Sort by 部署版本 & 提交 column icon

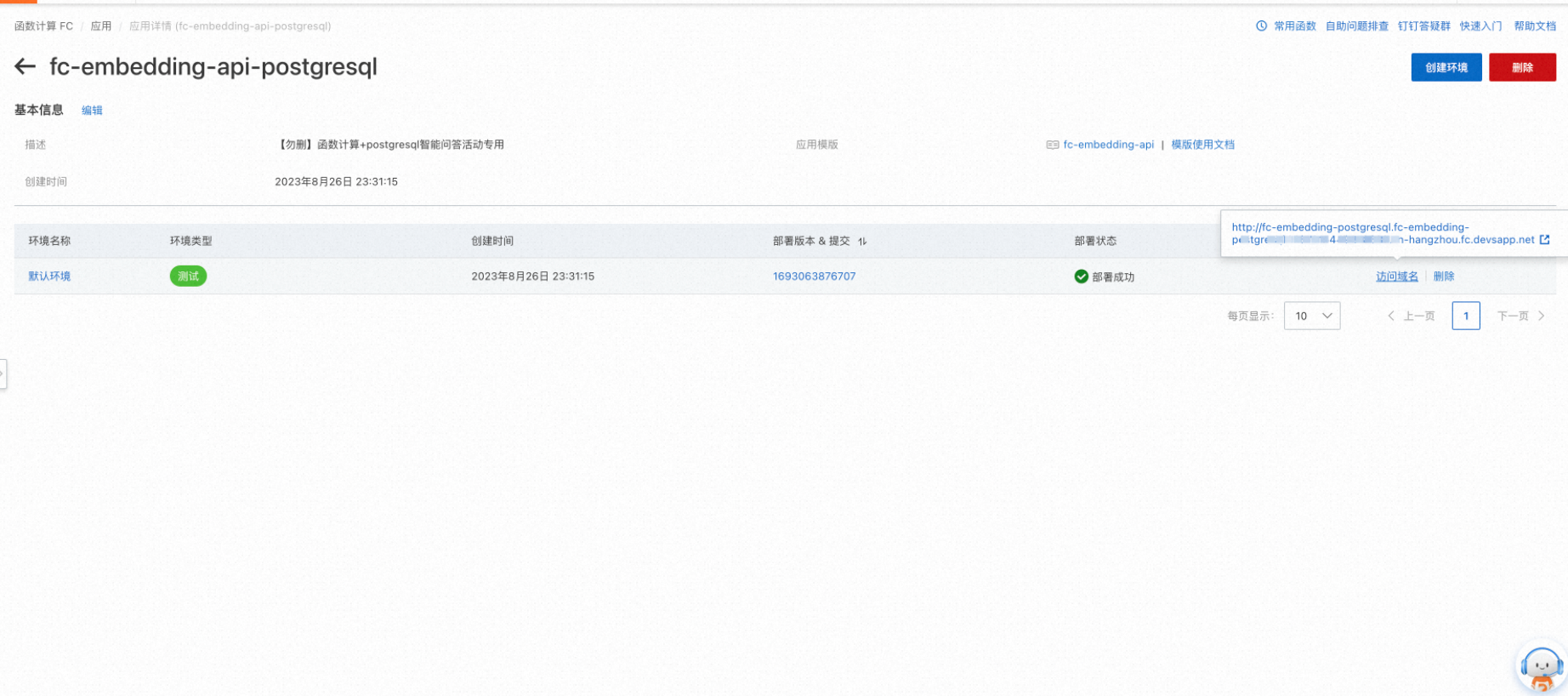tap(862, 242)
